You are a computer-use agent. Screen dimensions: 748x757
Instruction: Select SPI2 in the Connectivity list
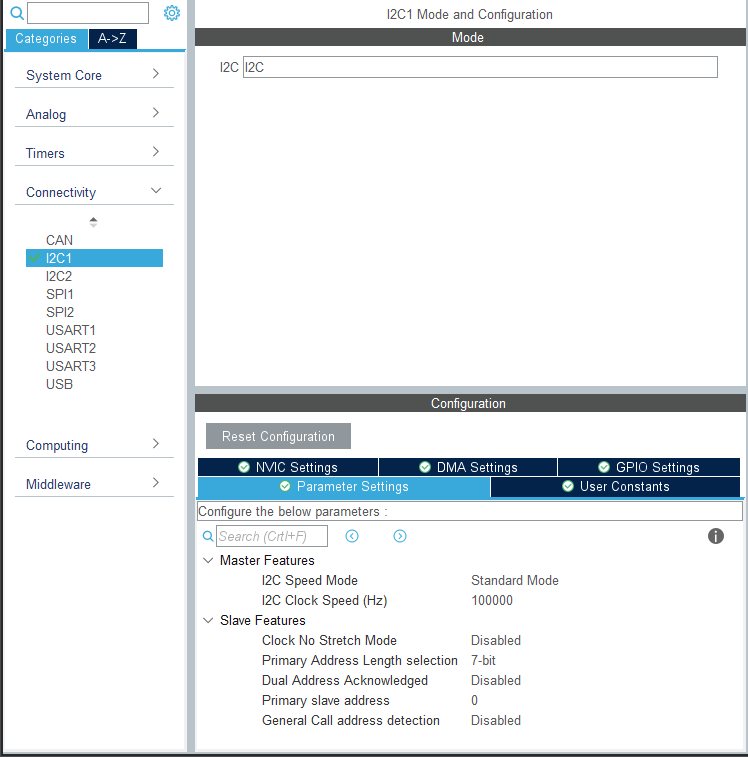coord(60,312)
